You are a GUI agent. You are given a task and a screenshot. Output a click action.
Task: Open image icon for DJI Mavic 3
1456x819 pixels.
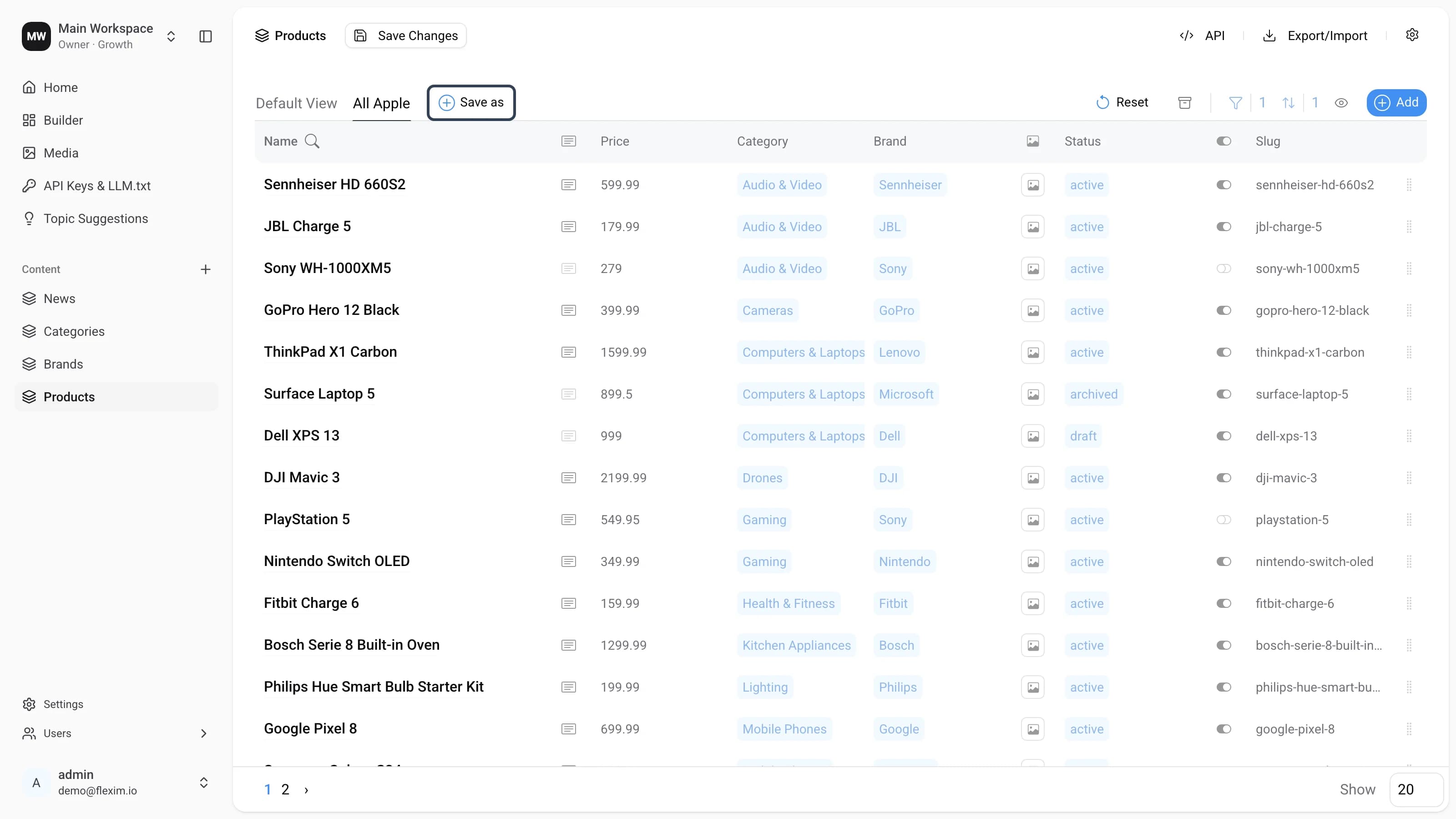1033,478
